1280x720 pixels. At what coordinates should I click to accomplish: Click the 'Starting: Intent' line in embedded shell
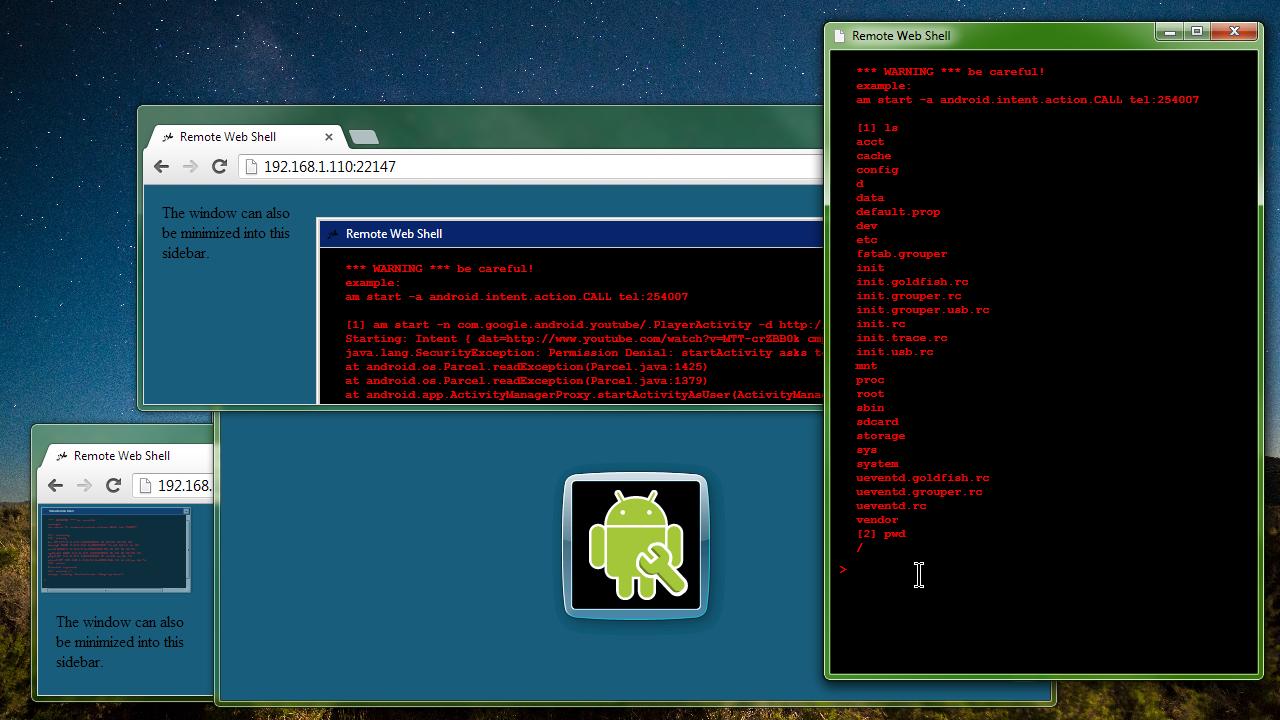(x=584, y=339)
